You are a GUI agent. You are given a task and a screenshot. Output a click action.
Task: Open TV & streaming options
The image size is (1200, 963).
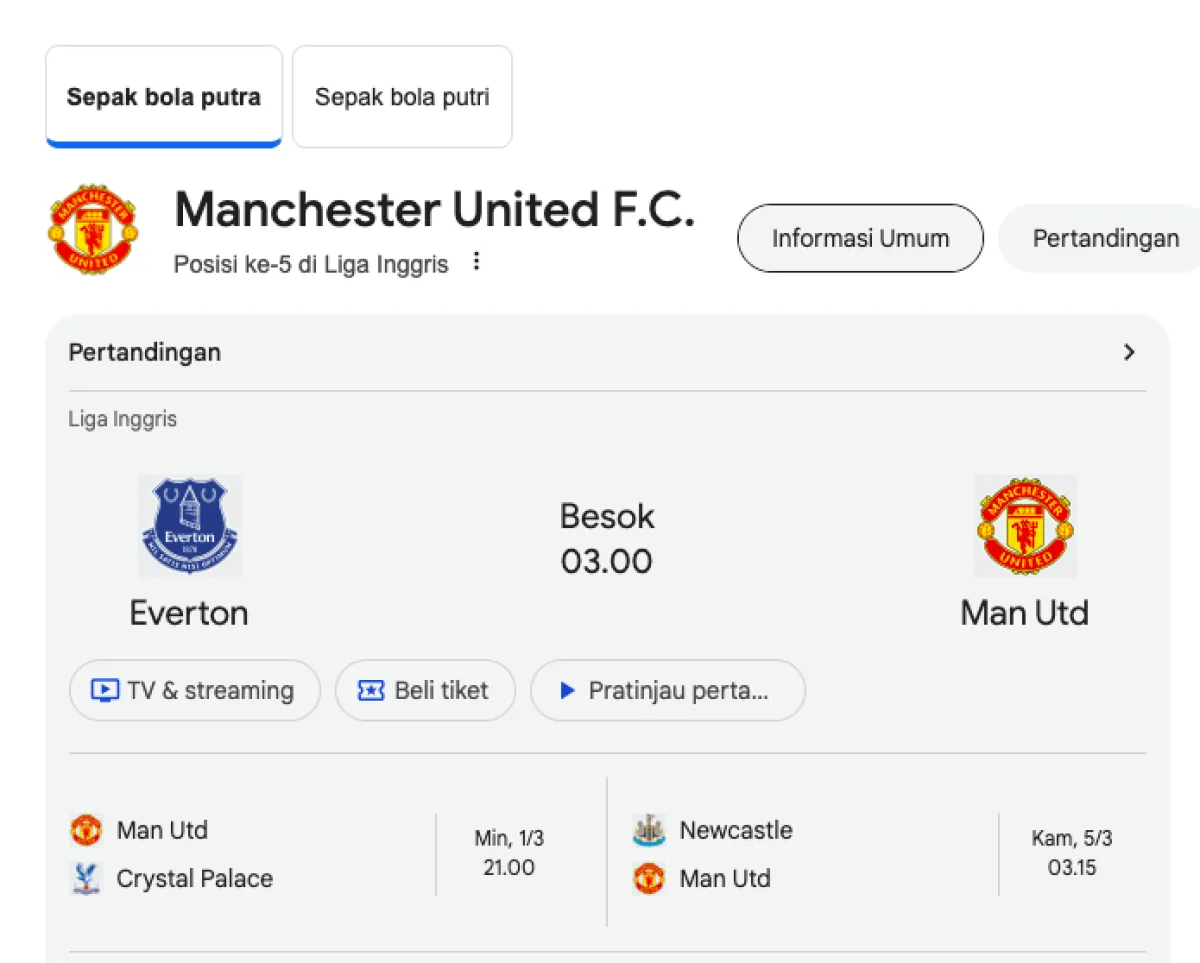195,691
